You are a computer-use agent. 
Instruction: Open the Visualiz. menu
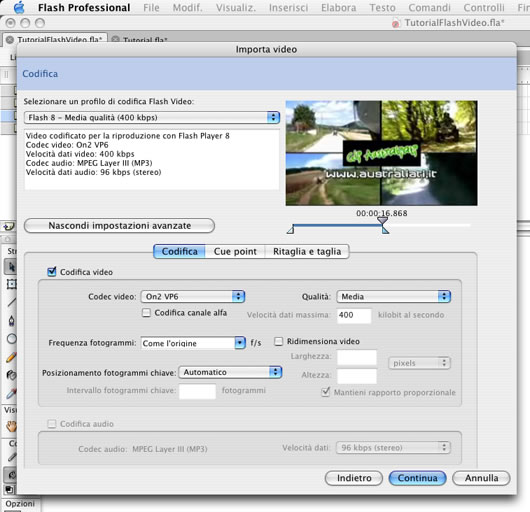click(236, 7)
